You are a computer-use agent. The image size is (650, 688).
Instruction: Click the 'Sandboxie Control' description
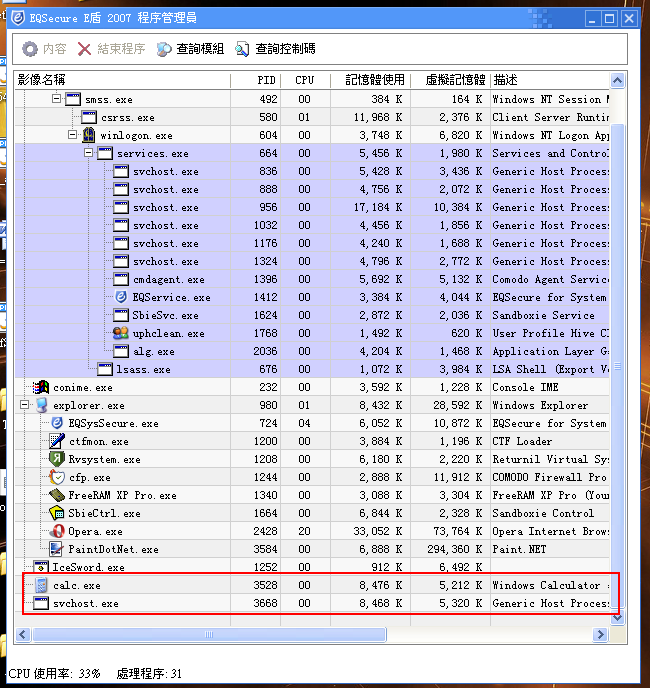543,513
